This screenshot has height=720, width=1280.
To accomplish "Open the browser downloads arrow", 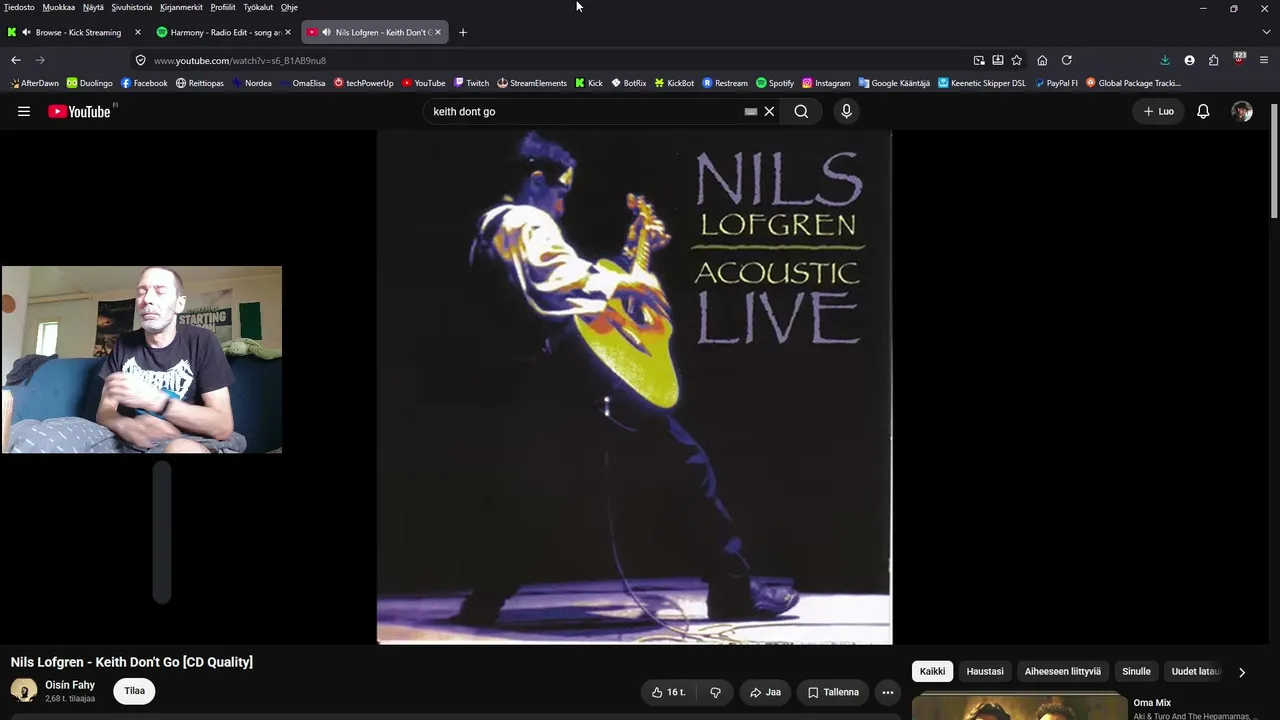I will click(x=1165, y=60).
